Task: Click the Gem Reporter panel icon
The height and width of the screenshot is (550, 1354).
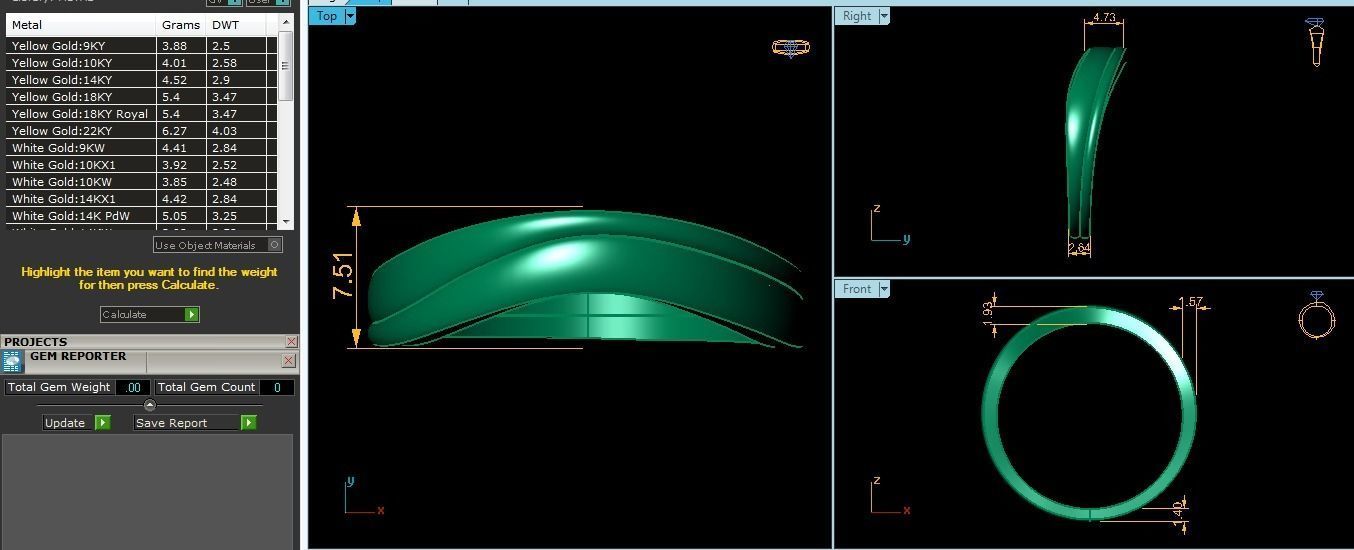Action: pos(12,361)
